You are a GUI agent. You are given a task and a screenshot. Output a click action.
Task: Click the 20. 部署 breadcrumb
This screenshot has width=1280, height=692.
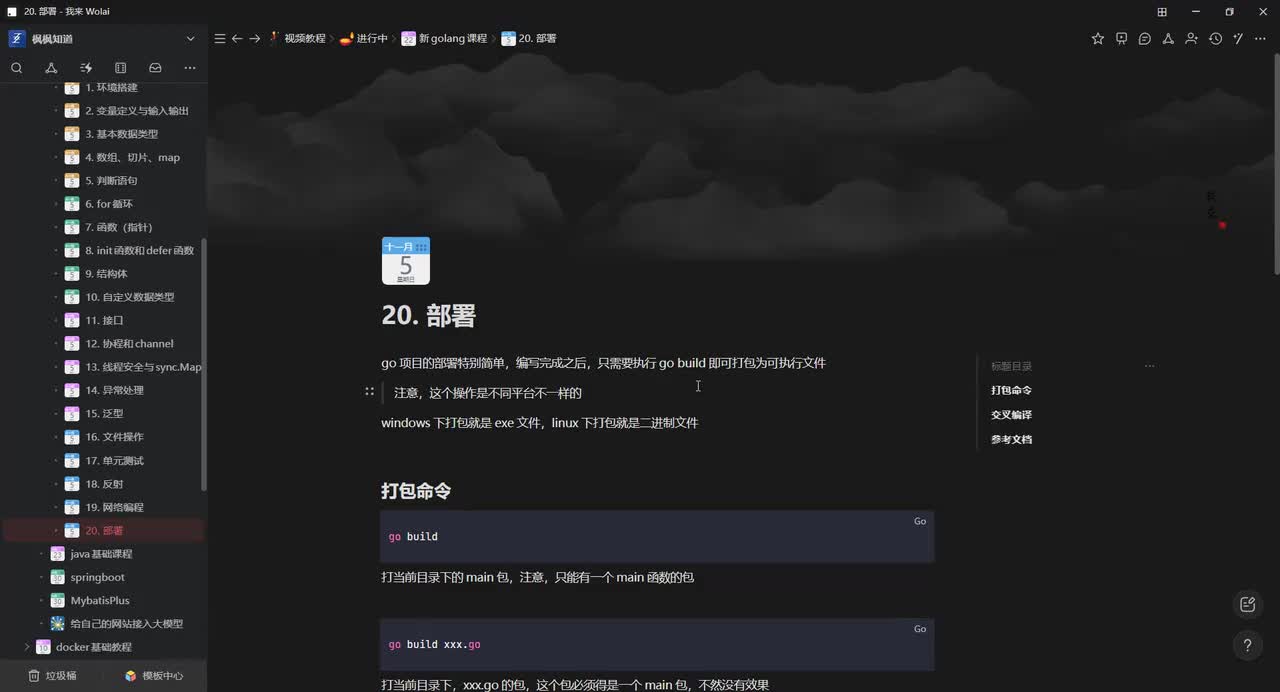point(529,38)
